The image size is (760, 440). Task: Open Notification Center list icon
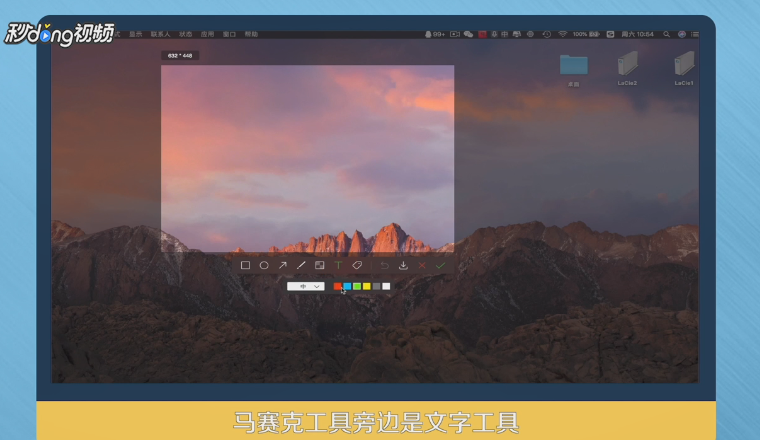coord(695,34)
